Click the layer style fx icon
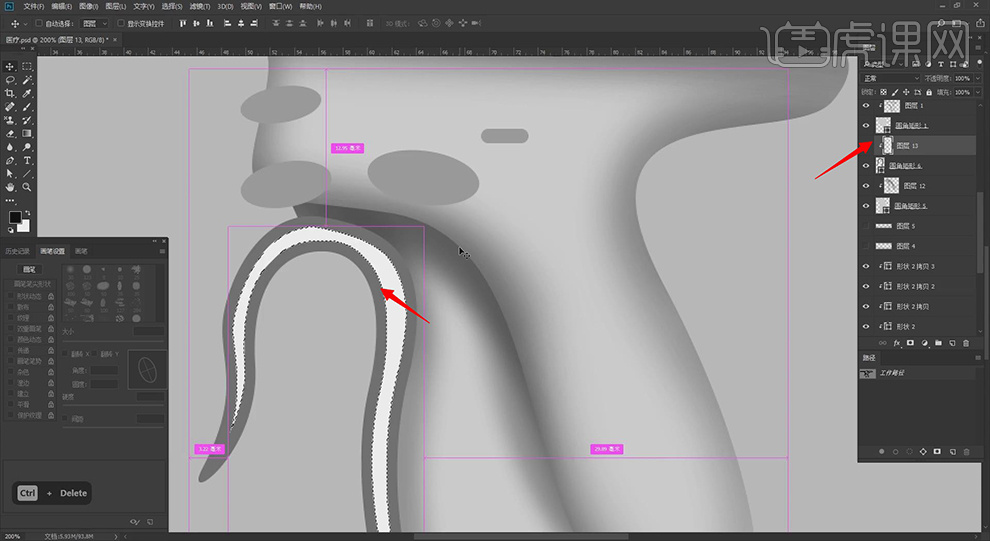This screenshot has height=541, width=990. click(x=897, y=343)
